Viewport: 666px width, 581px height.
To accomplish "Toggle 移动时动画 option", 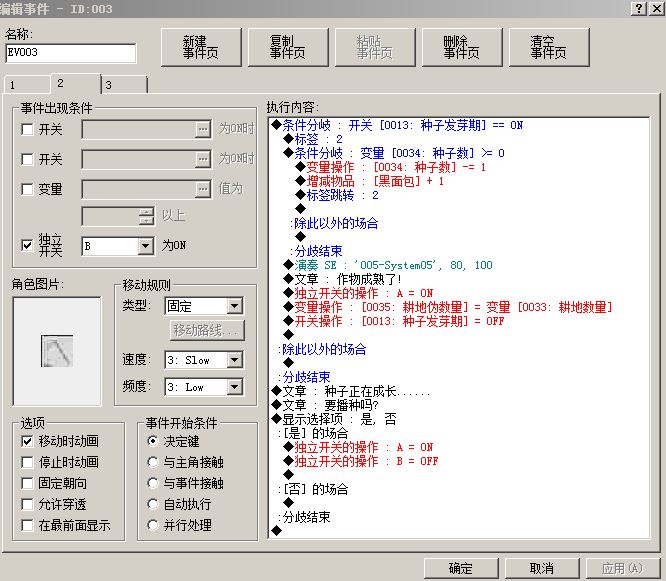I will pyautogui.click(x=27, y=441).
